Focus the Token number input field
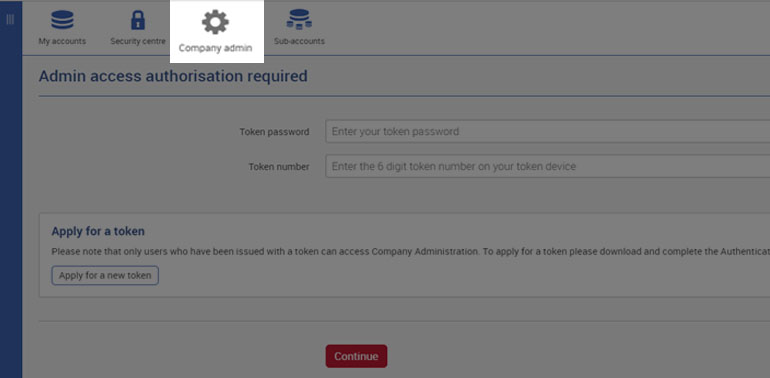The height and width of the screenshot is (378, 770). 548,166
